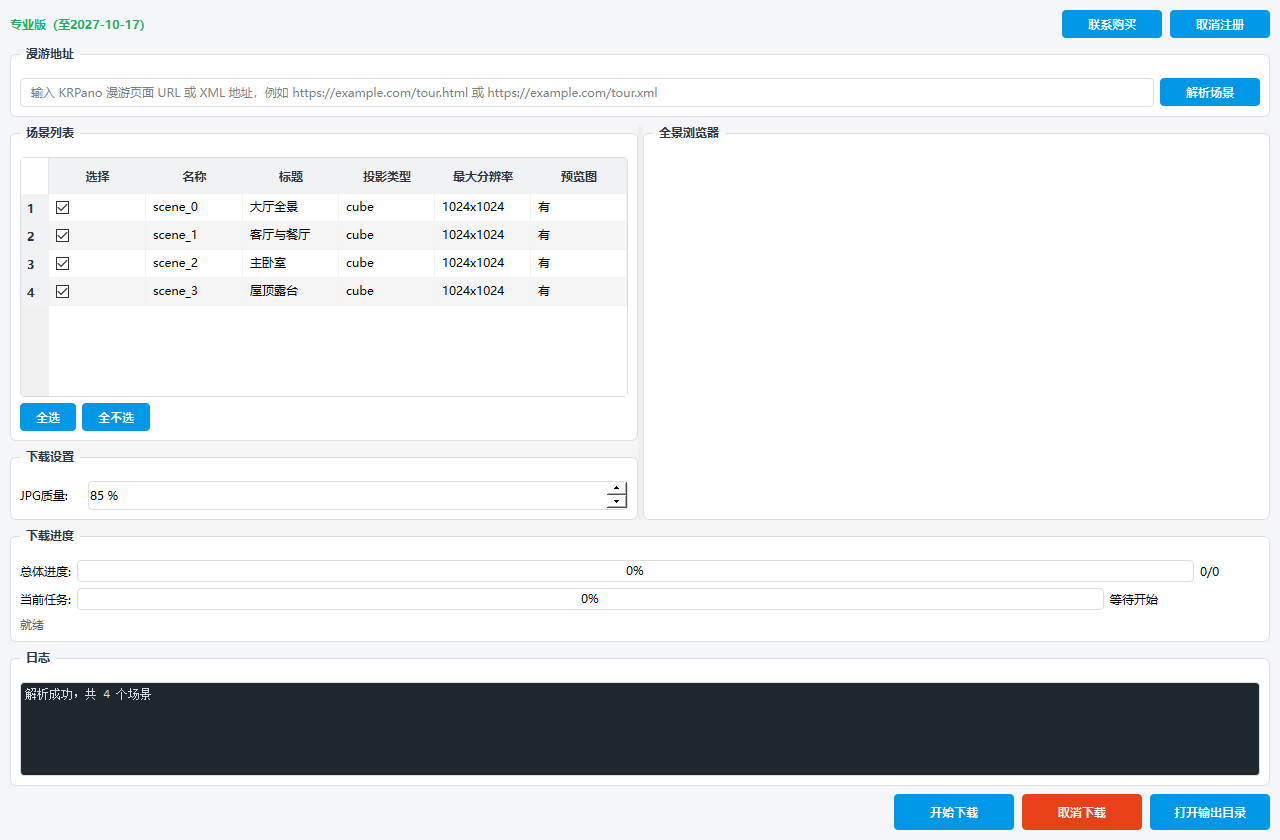Increase JPG质量 with the up arrow
The image size is (1280, 840).
(x=617, y=489)
